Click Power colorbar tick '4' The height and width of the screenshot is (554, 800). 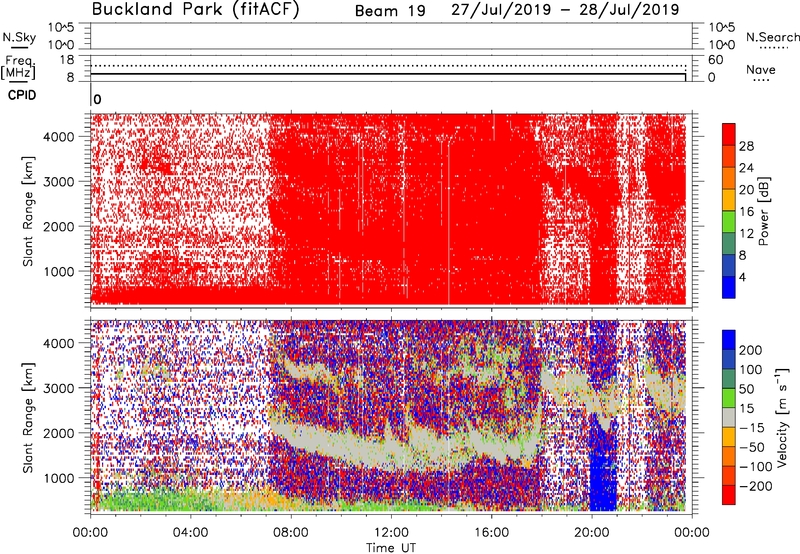click(x=742, y=277)
